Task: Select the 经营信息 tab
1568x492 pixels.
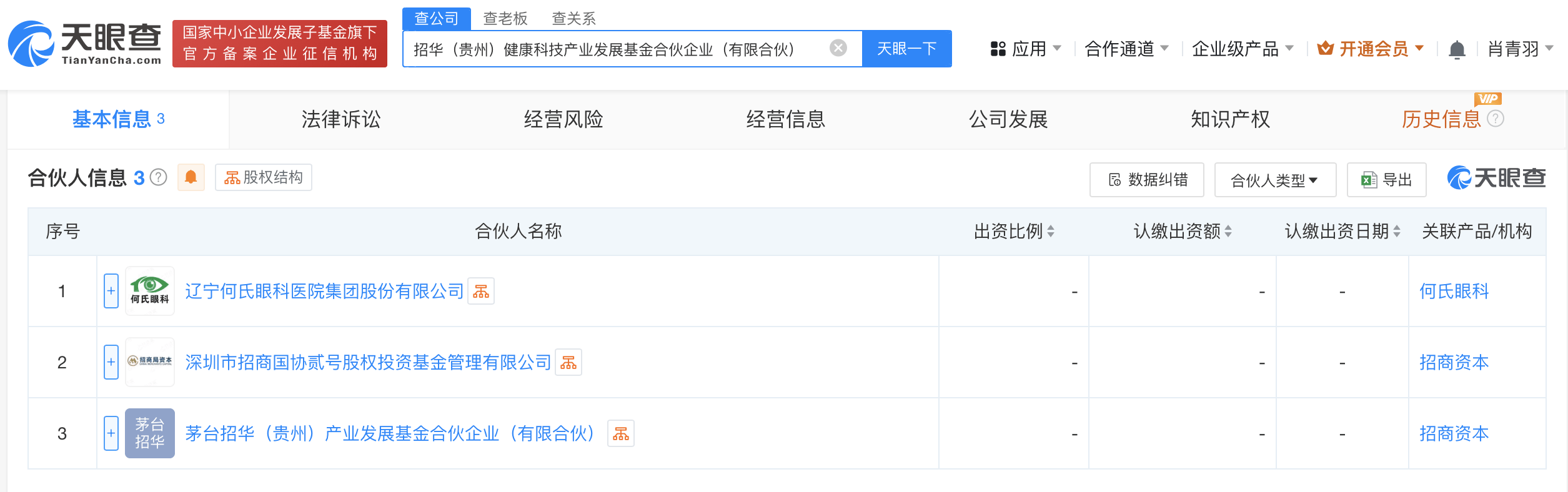Action: [x=786, y=119]
